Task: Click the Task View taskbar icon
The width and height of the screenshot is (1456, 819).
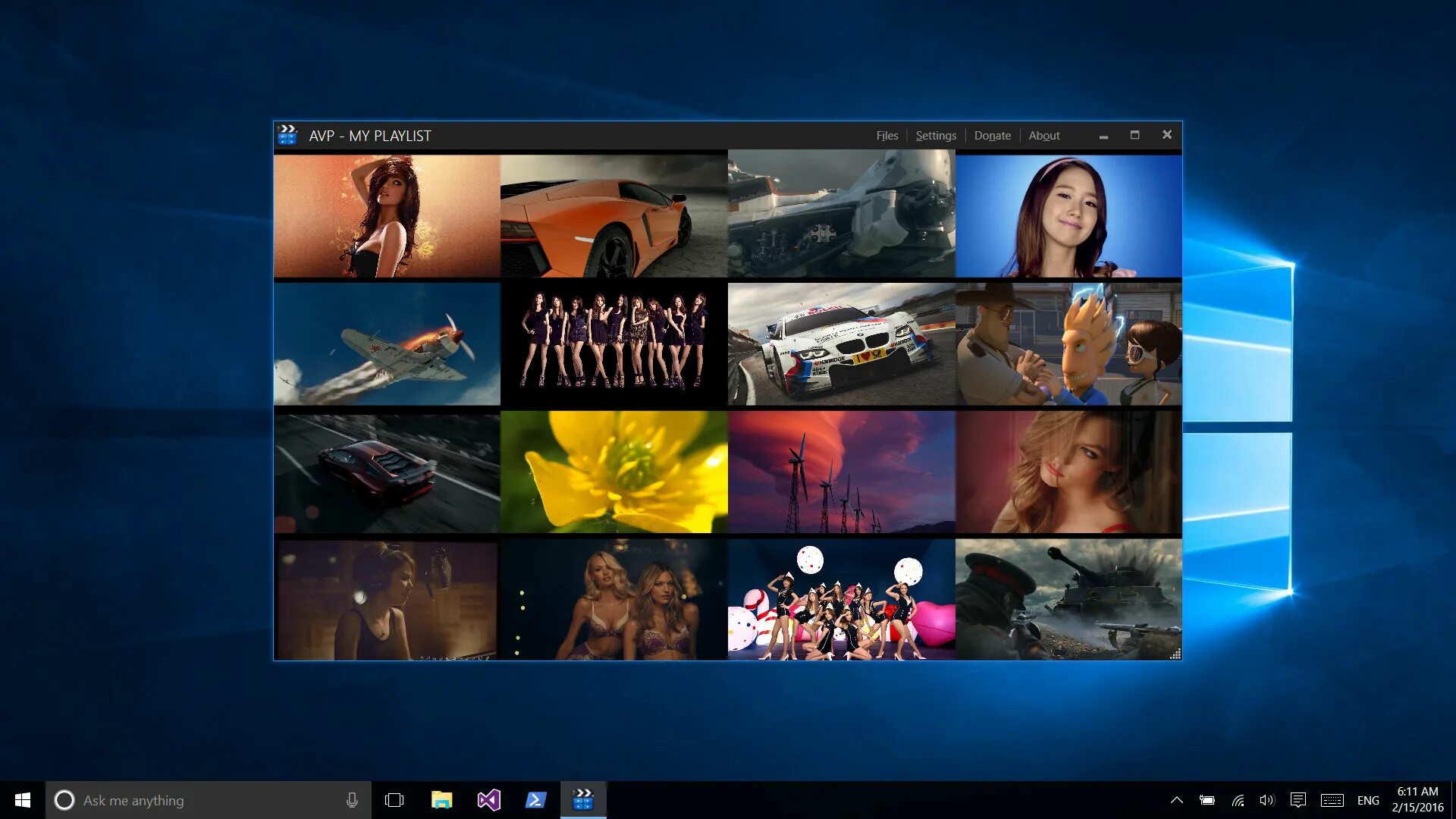Action: (395, 799)
